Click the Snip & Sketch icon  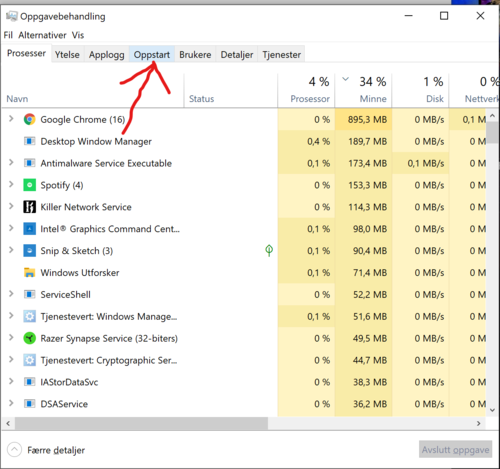[29, 251]
